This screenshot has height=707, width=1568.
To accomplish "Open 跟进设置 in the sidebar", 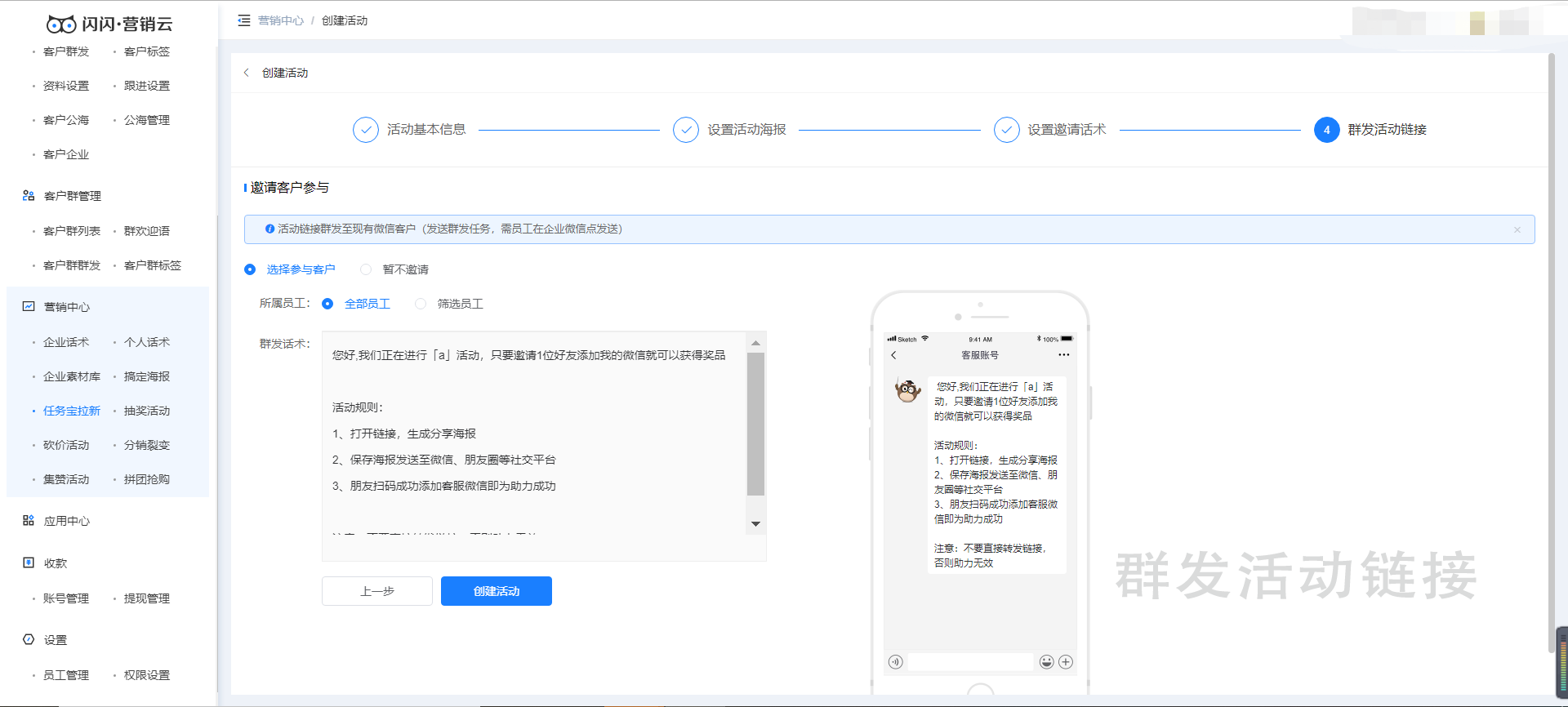I will pyautogui.click(x=147, y=86).
